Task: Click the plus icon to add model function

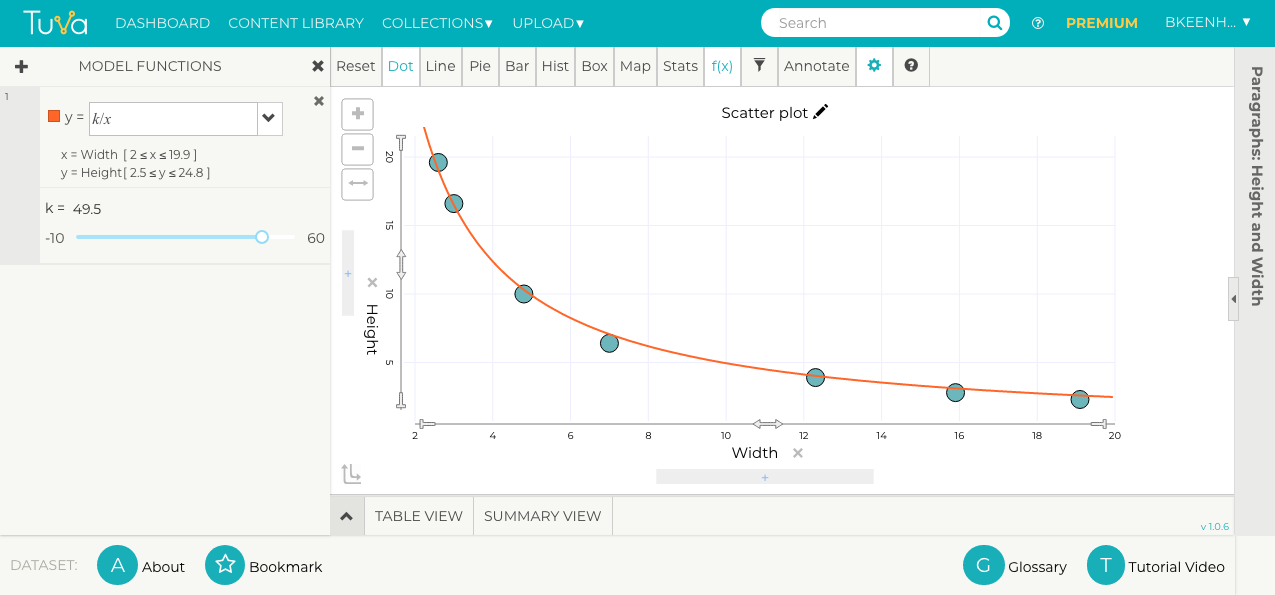Action: click(21, 67)
